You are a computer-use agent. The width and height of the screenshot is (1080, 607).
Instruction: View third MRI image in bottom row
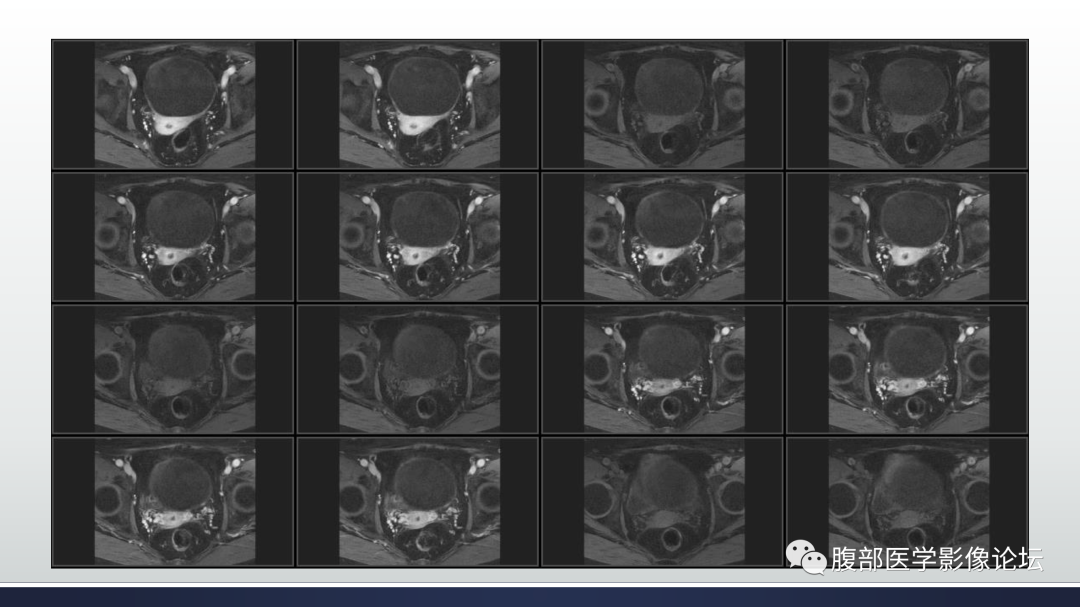click(663, 502)
